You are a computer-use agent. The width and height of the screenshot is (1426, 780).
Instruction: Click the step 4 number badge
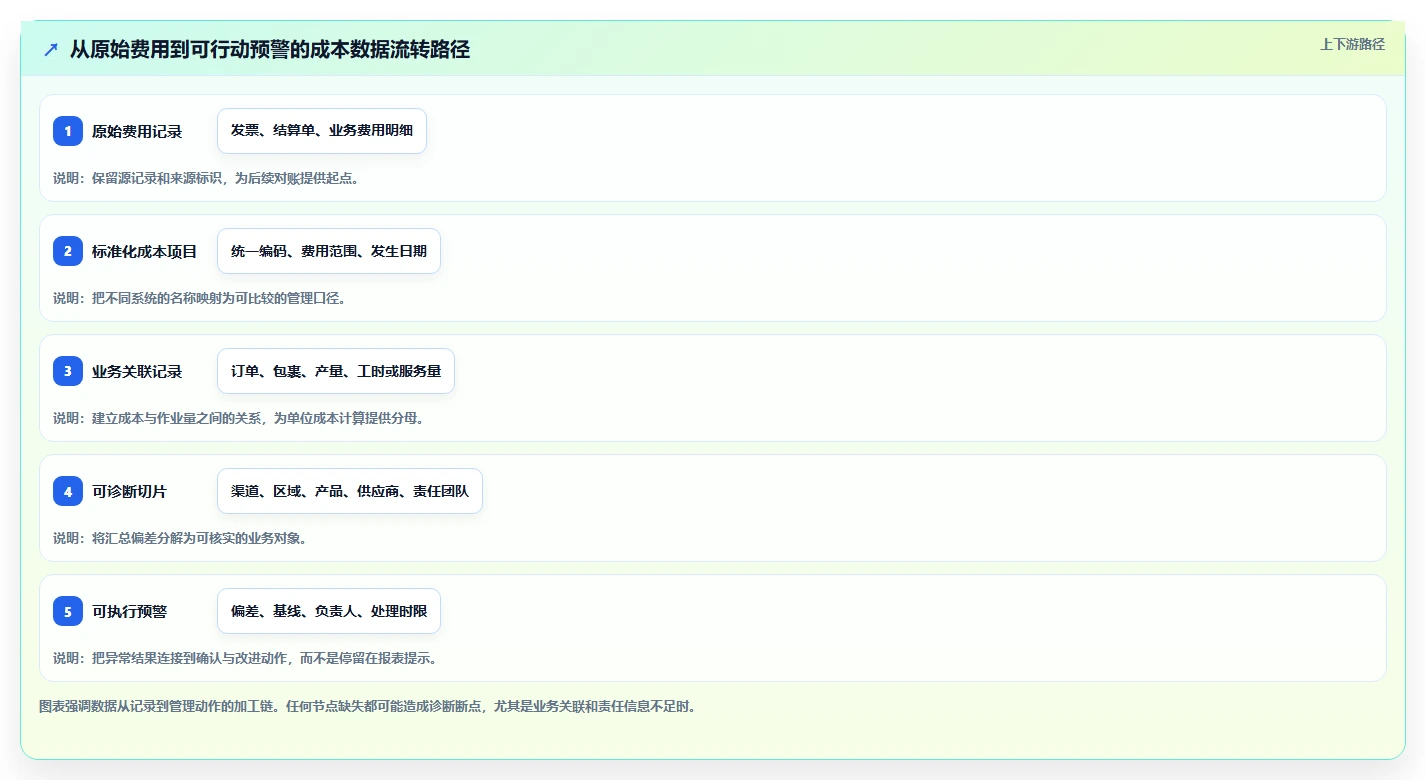68,491
